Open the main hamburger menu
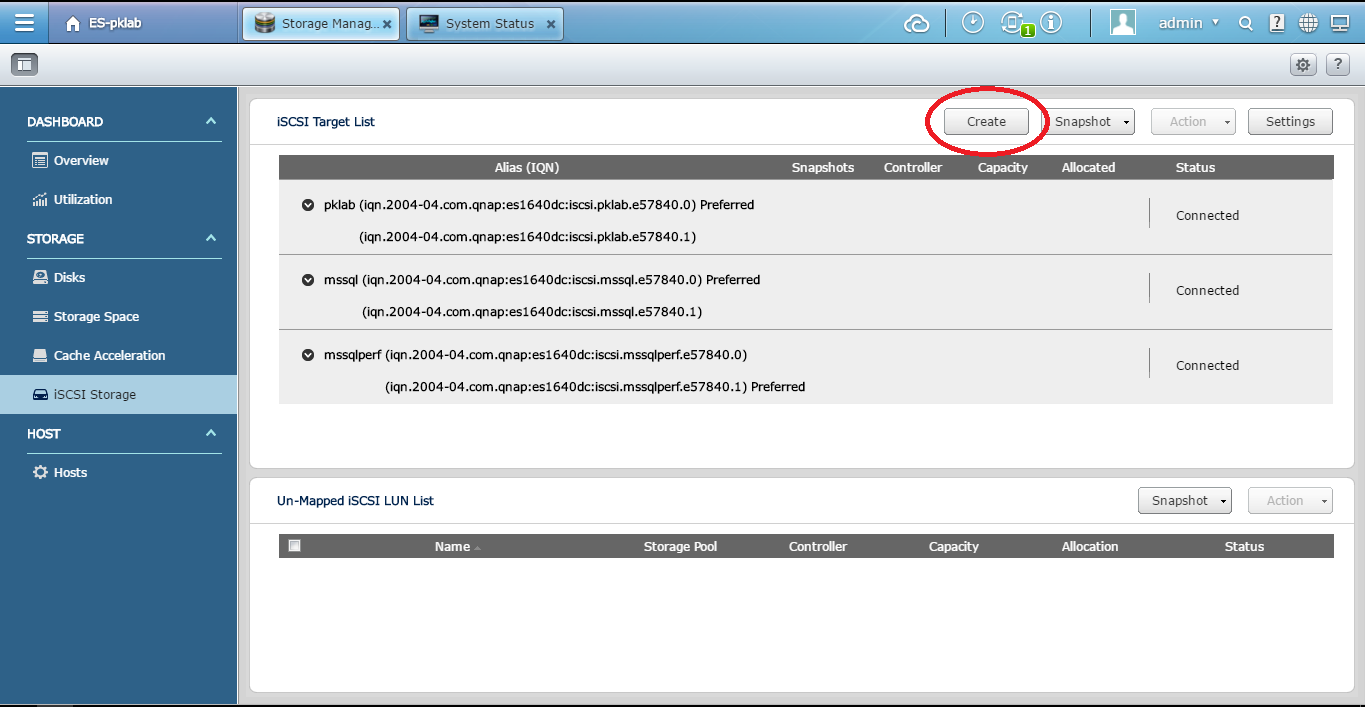Screen dimensions: 1365x707 24,23
